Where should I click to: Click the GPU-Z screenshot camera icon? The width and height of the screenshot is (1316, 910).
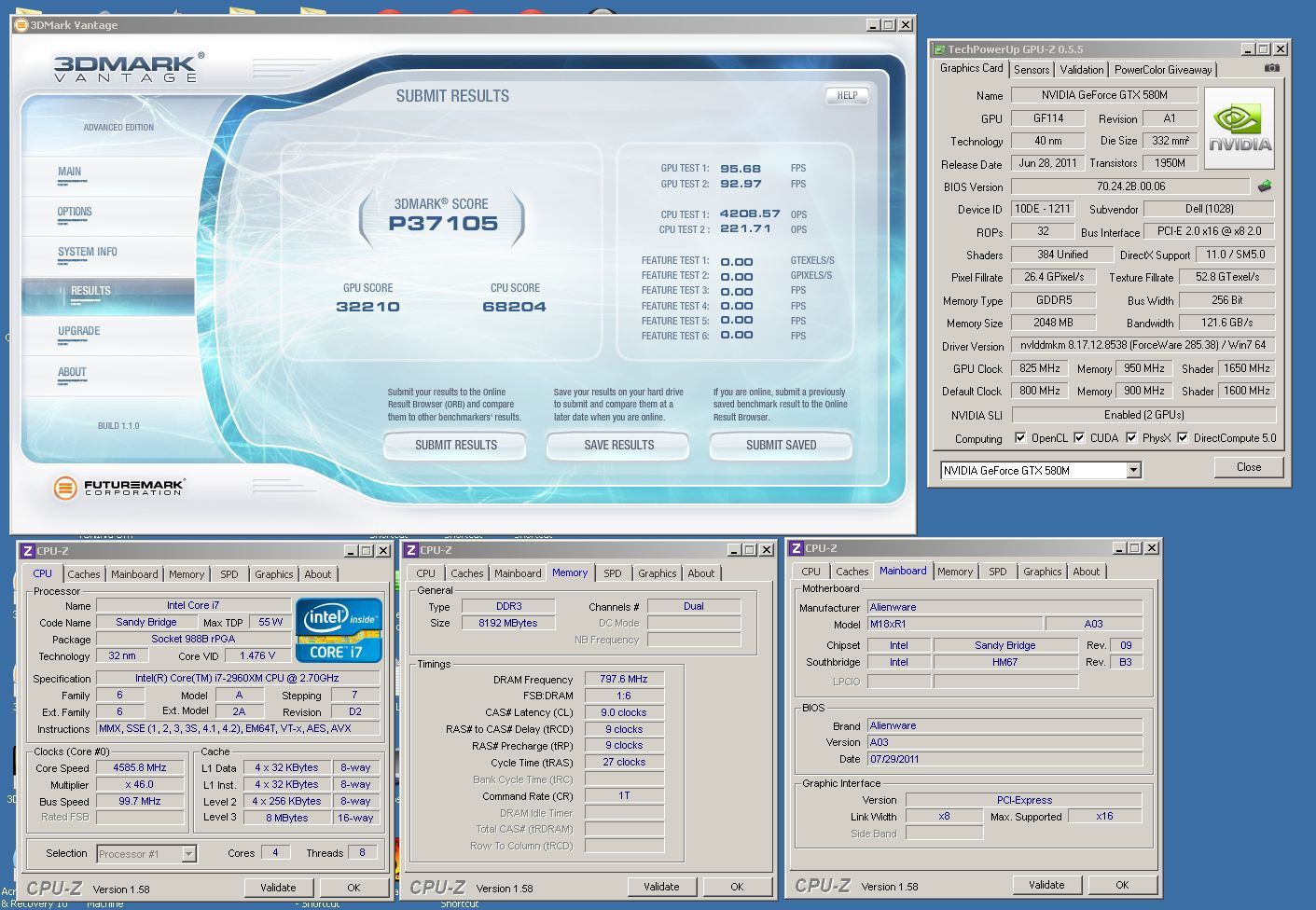(1271, 68)
